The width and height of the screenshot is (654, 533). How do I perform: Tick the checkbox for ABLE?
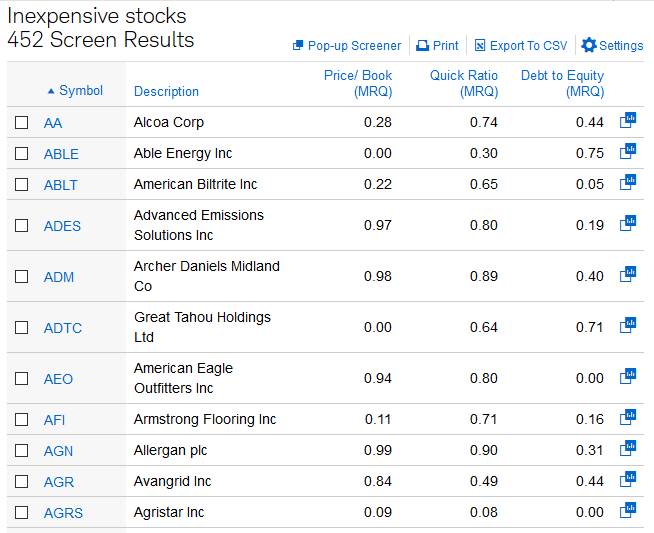pyautogui.click(x=22, y=153)
